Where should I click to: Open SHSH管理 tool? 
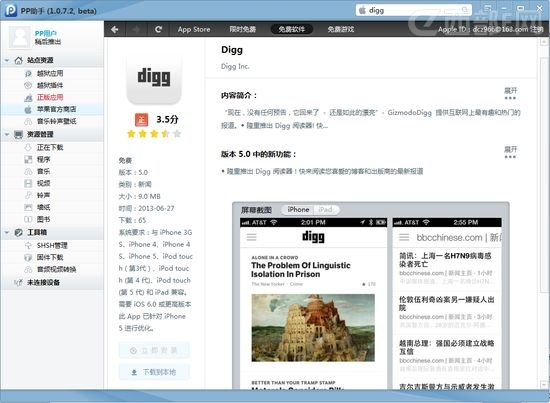[52, 246]
